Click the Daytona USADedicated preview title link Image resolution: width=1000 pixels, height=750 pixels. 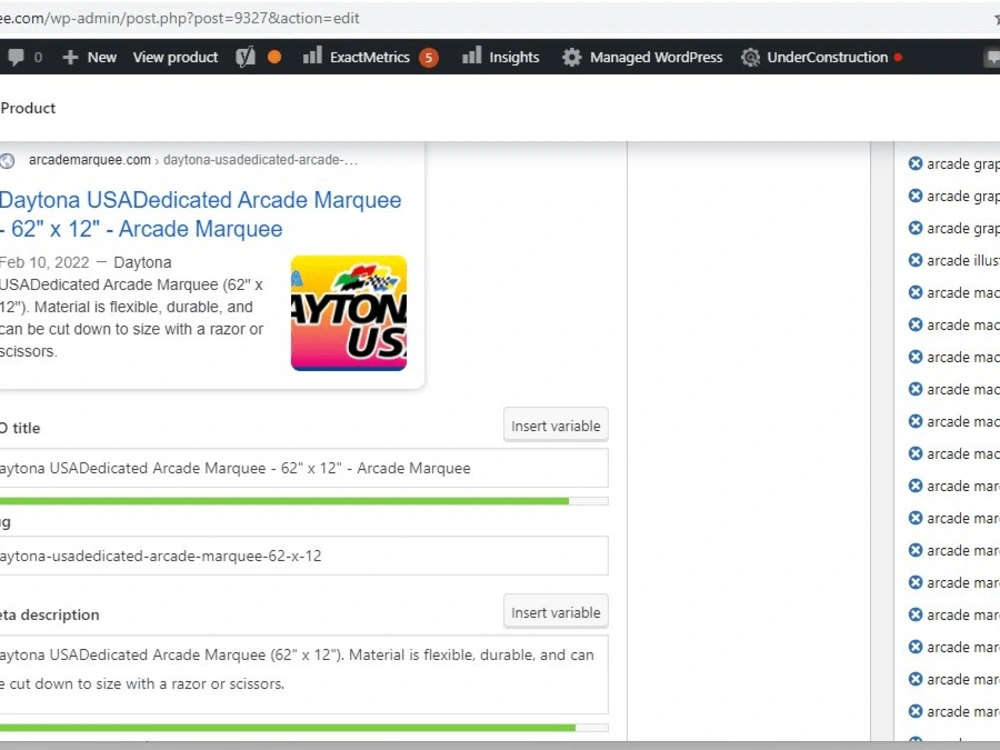click(x=200, y=214)
